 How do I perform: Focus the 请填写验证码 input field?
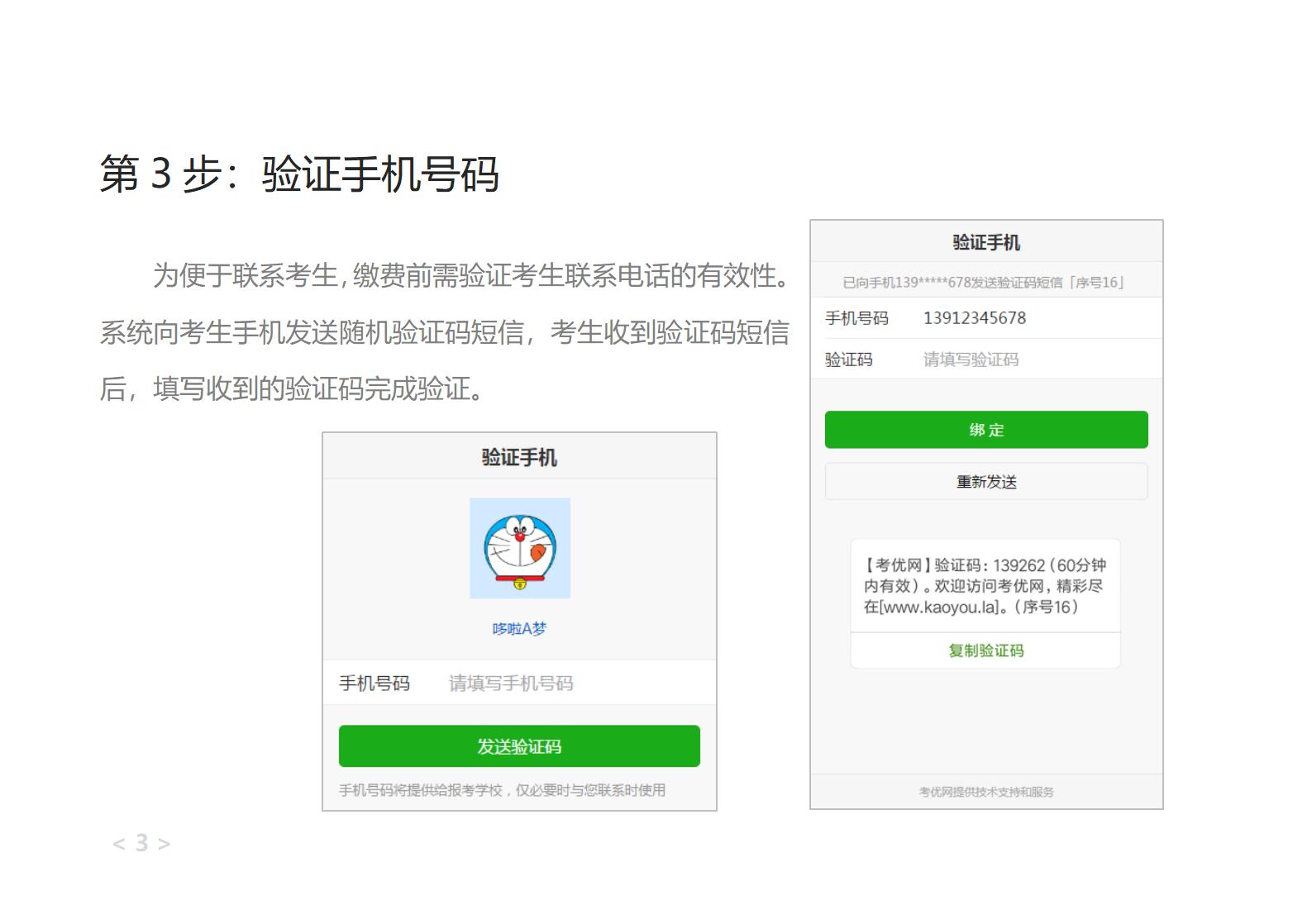[1025, 360]
